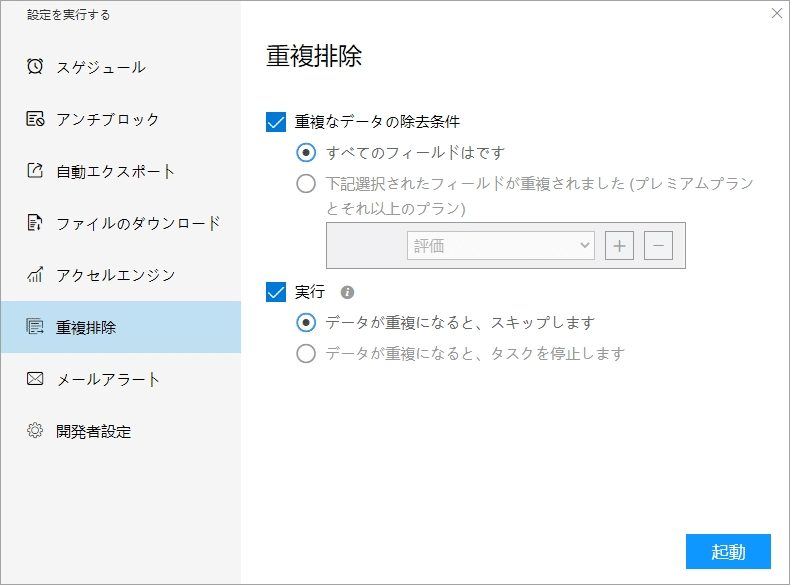The image size is (790, 585).
Task: Choose データが重複になると、スキップします radio button
Action: click(x=306, y=323)
